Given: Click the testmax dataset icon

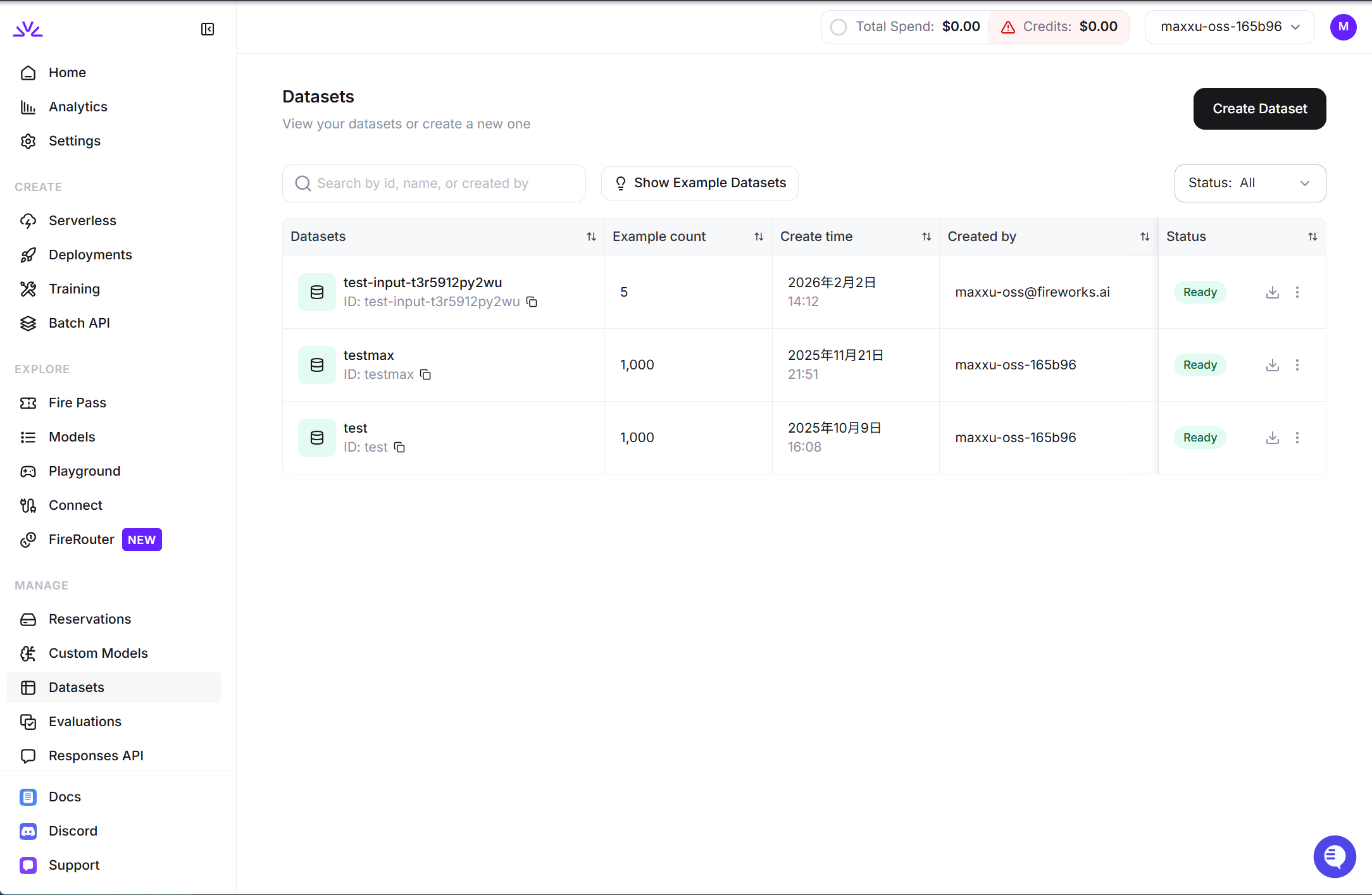Looking at the screenshot, I should click(317, 365).
